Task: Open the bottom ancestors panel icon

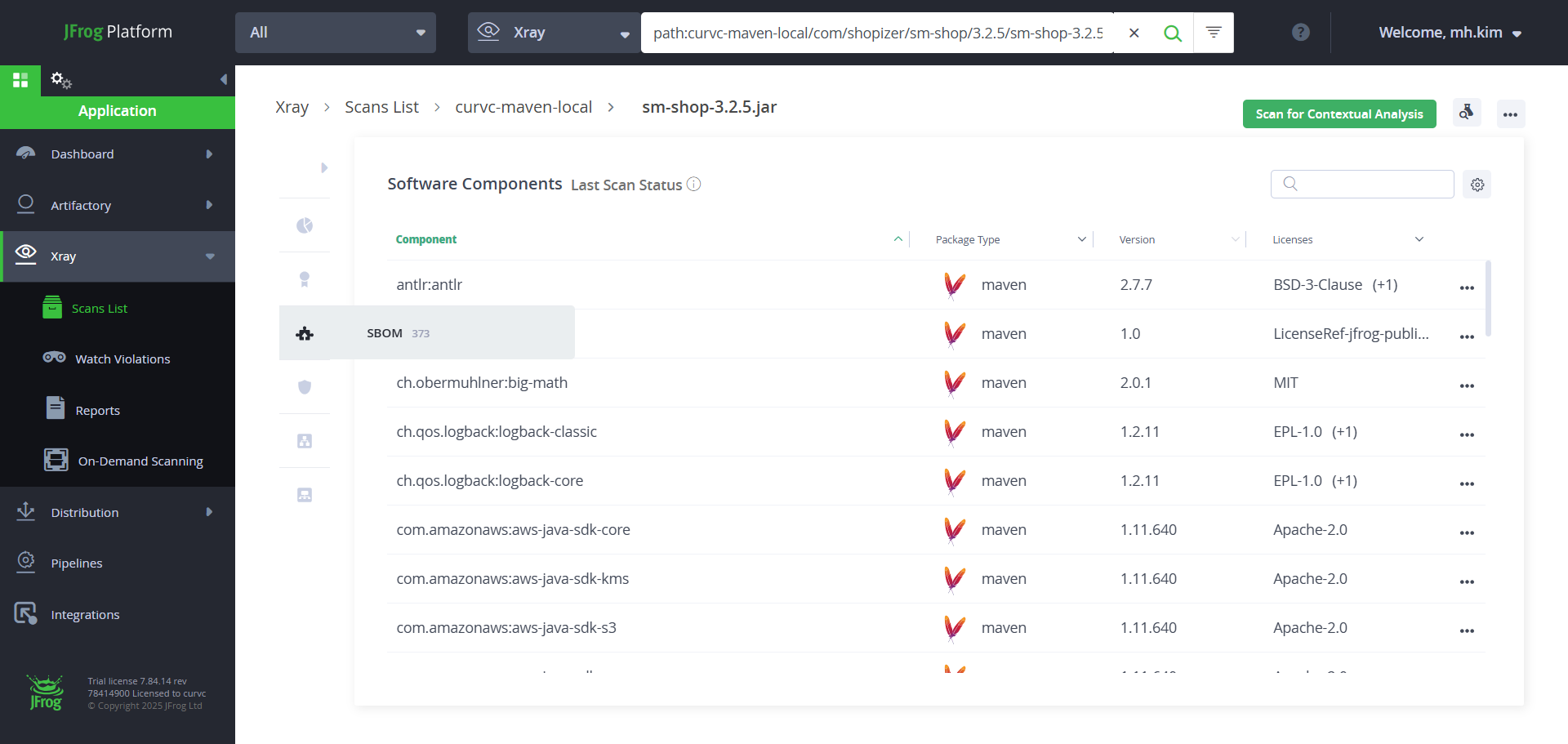Action: tap(305, 495)
